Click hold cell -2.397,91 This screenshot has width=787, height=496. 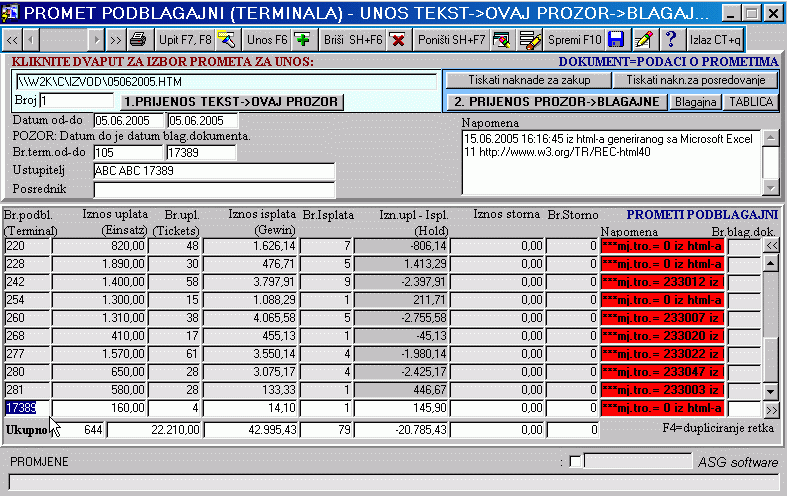pyautogui.click(x=402, y=282)
